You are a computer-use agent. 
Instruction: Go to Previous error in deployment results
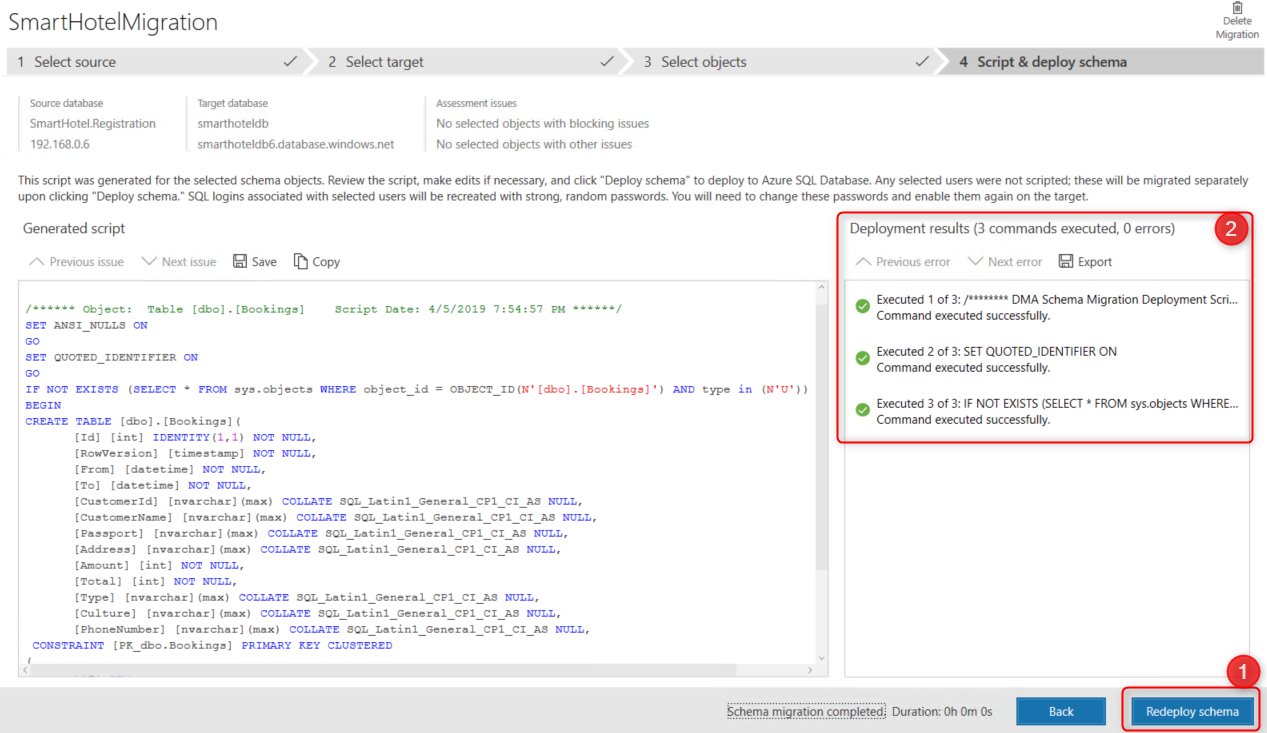[903, 261]
